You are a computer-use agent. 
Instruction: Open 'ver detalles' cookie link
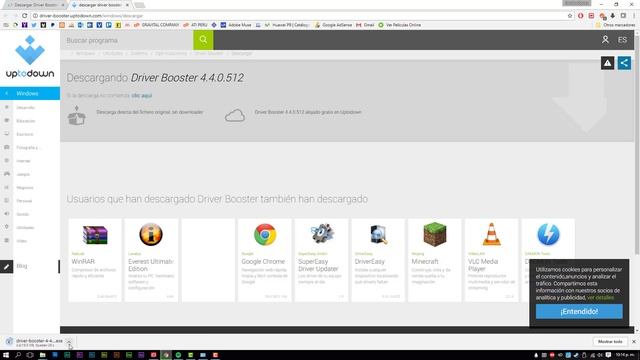pos(600,298)
